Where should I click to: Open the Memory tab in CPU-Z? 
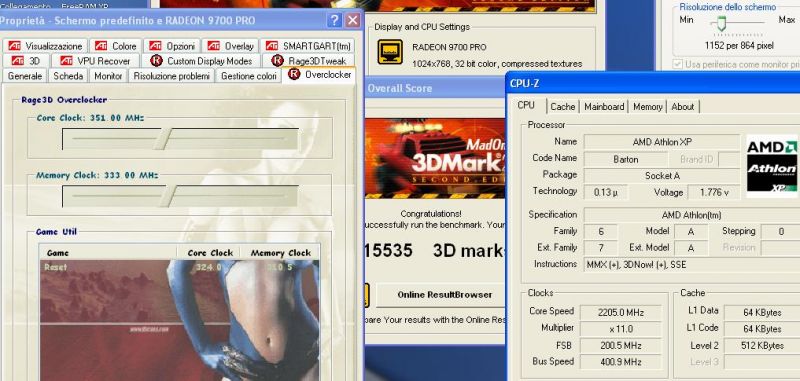tap(647, 107)
